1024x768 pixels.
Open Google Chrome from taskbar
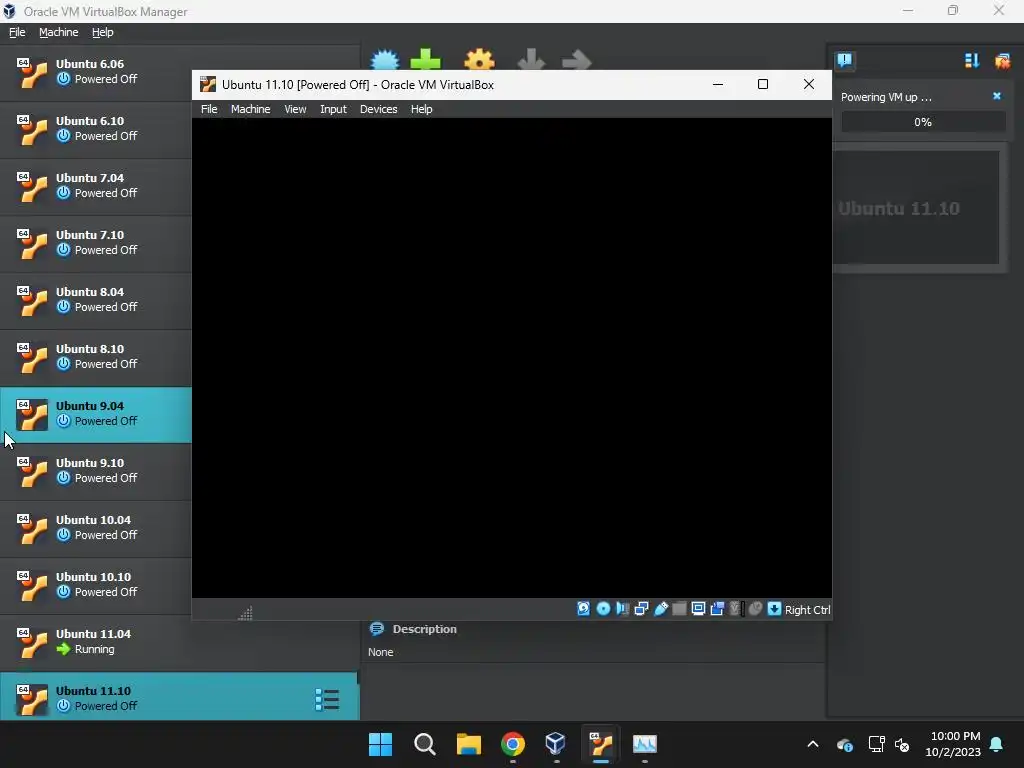tap(513, 744)
